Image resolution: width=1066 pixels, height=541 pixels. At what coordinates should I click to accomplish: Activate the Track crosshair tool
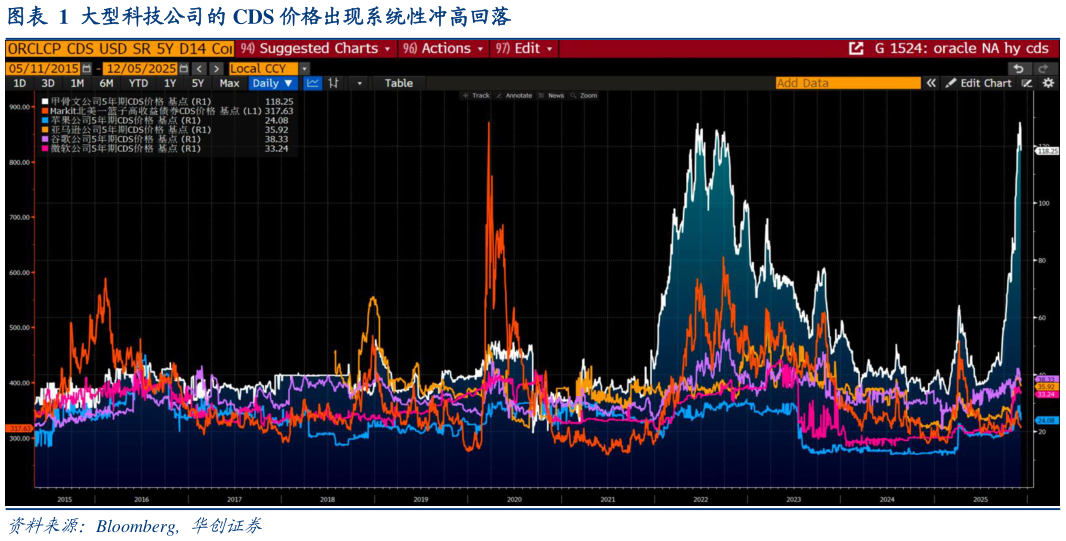point(477,96)
